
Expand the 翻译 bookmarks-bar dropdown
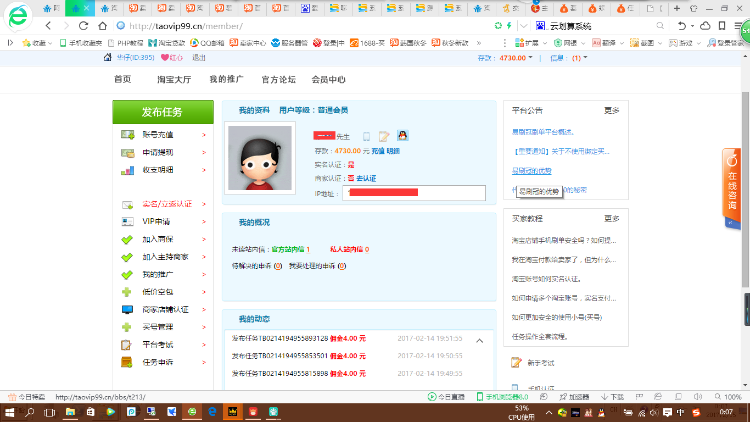621,43
